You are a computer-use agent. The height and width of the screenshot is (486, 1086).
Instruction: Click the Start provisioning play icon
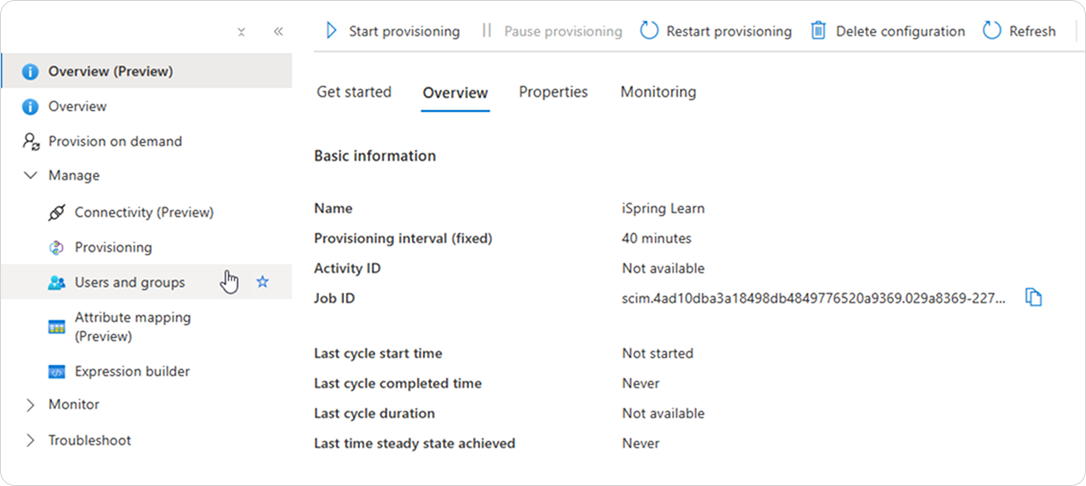tap(331, 31)
